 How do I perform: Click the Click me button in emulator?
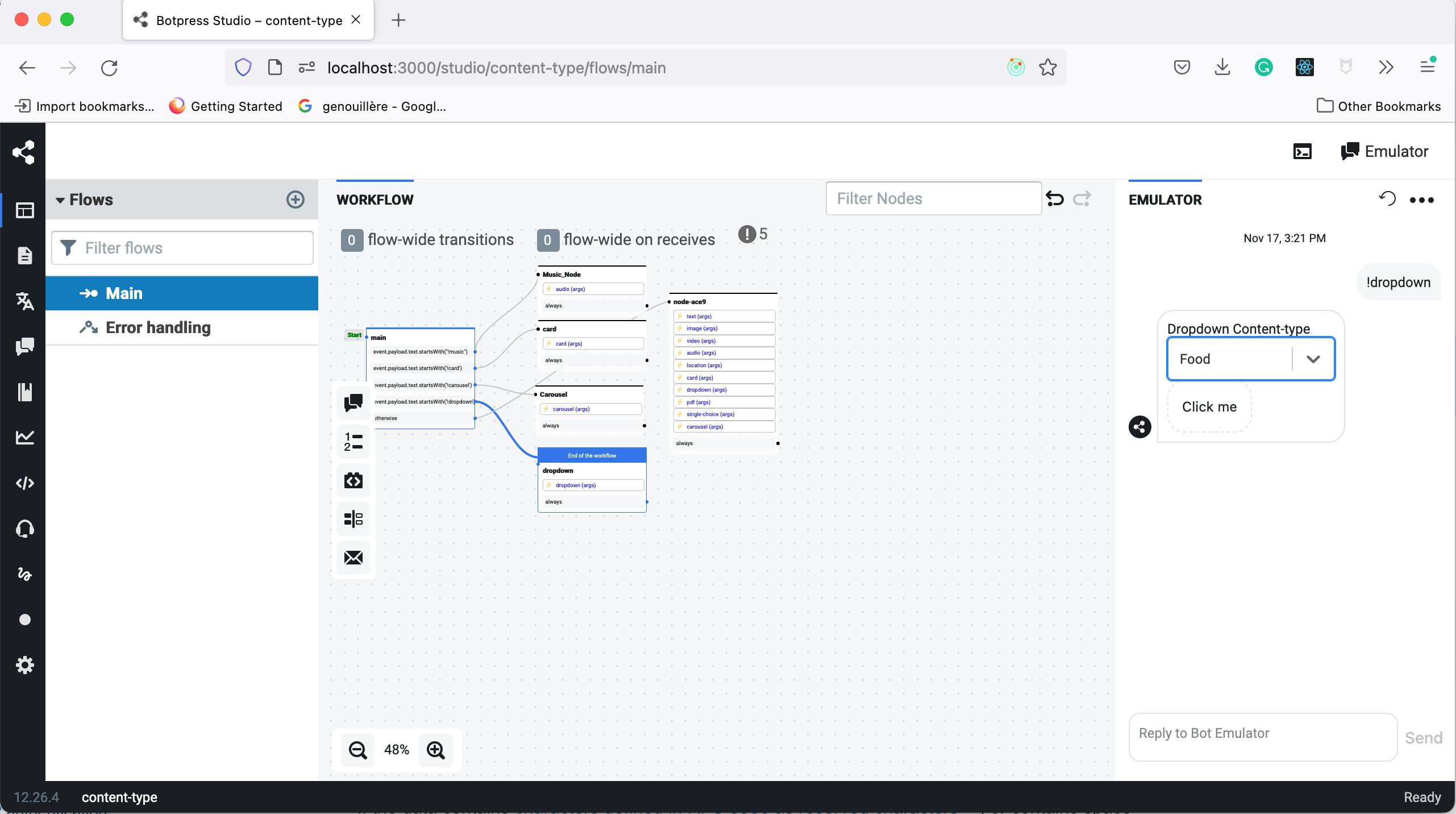click(x=1209, y=406)
